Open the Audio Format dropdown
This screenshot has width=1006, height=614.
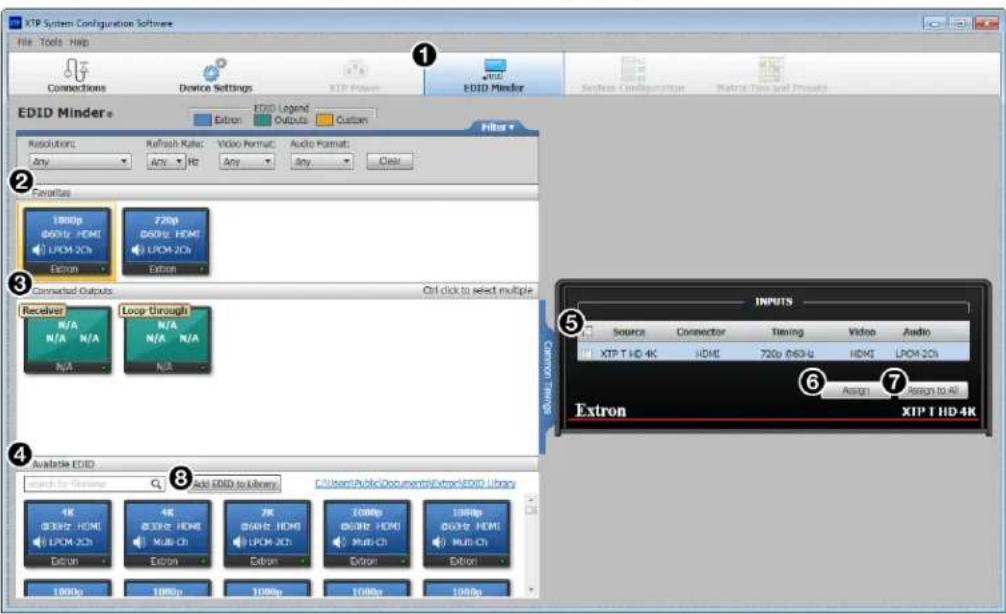(321, 162)
